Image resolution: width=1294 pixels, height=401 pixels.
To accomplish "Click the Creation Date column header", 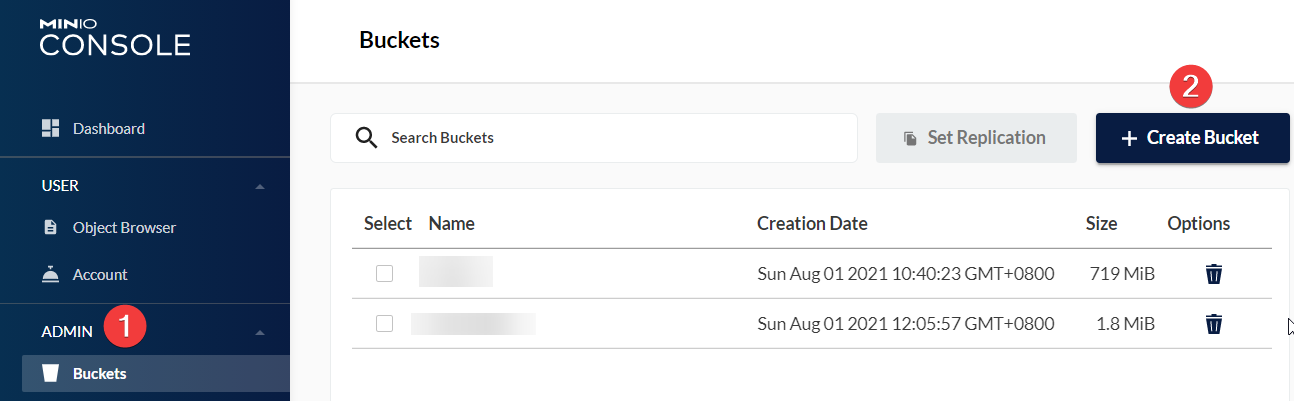I will (812, 223).
